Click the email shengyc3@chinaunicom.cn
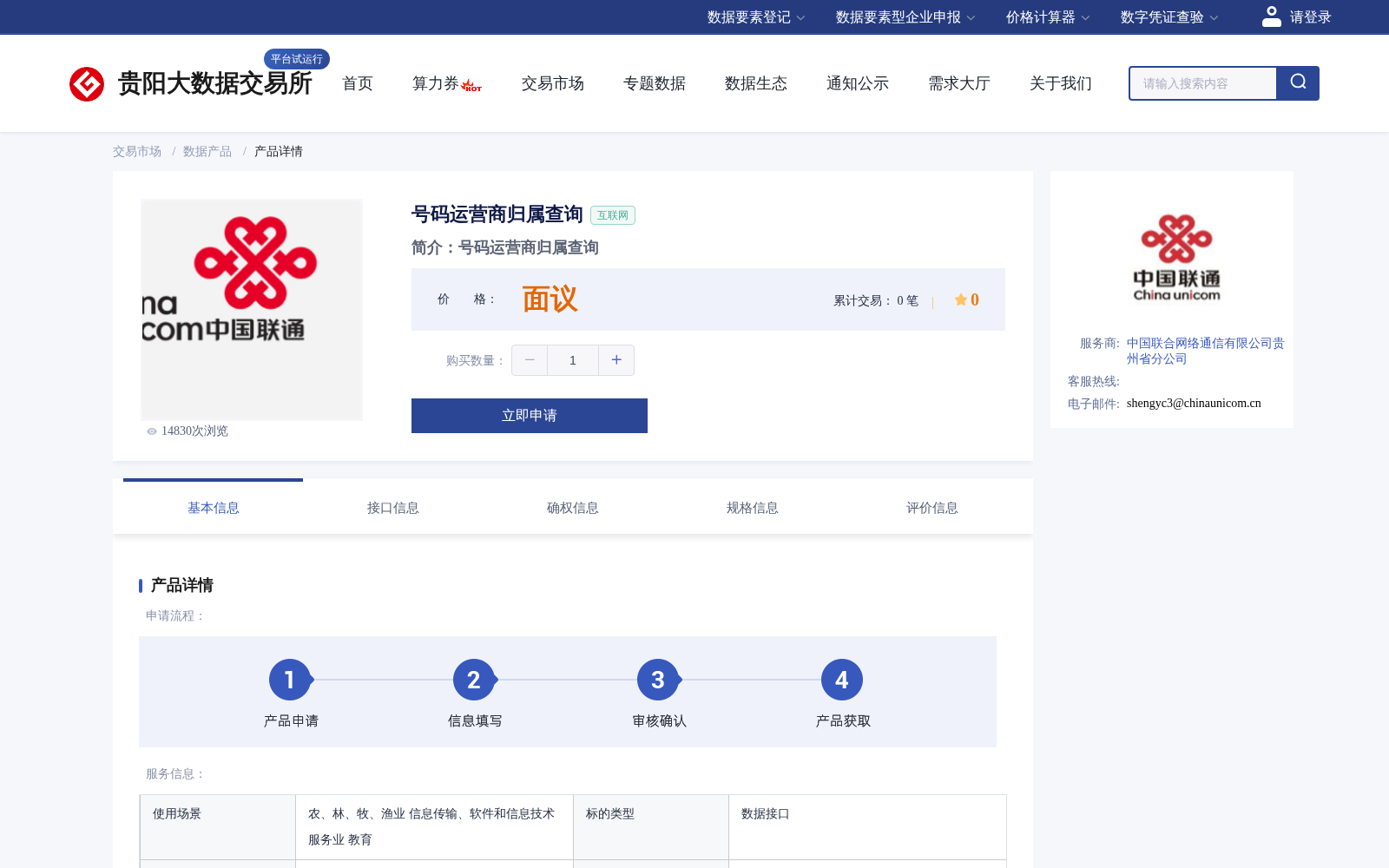The height and width of the screenshot is (868, 1389). click(1194, 404)
